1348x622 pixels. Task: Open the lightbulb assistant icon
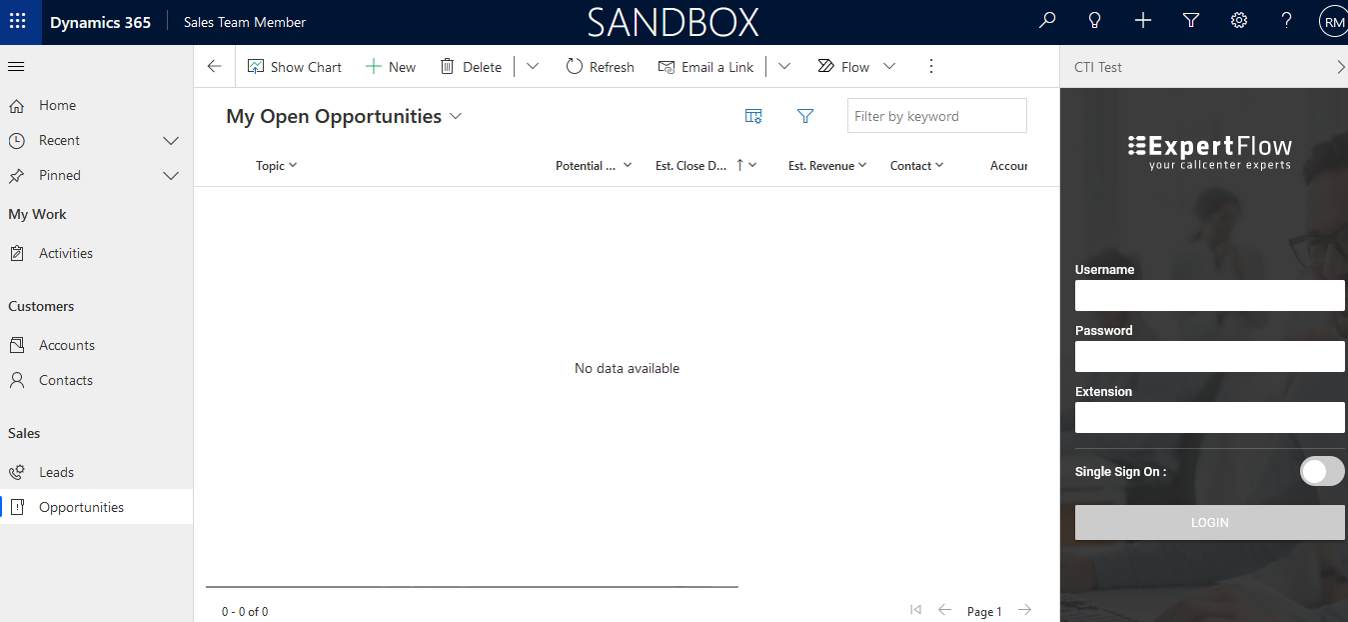click(x=1095, y=21)
